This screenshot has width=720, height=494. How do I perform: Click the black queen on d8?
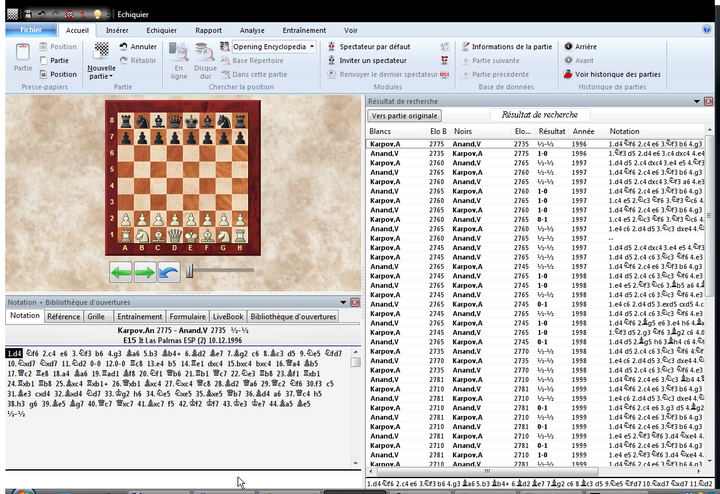(x=175, y=121)
